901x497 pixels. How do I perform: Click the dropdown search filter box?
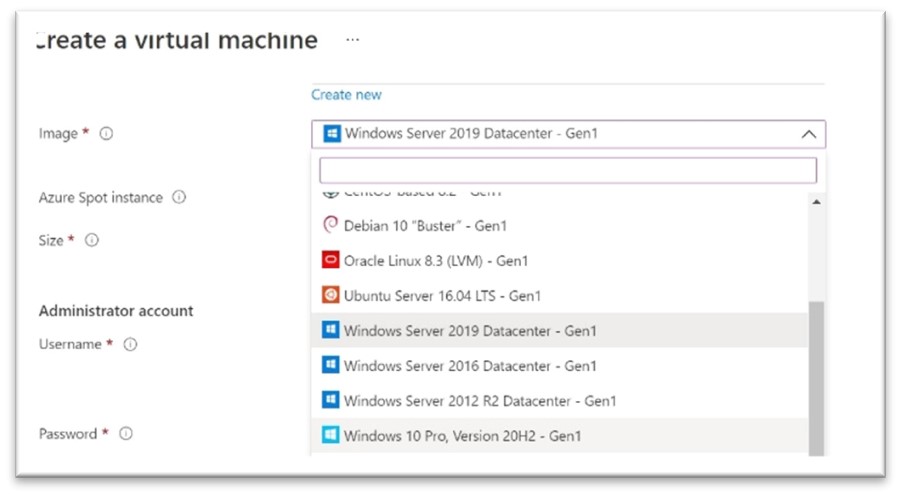click(568, 170)
